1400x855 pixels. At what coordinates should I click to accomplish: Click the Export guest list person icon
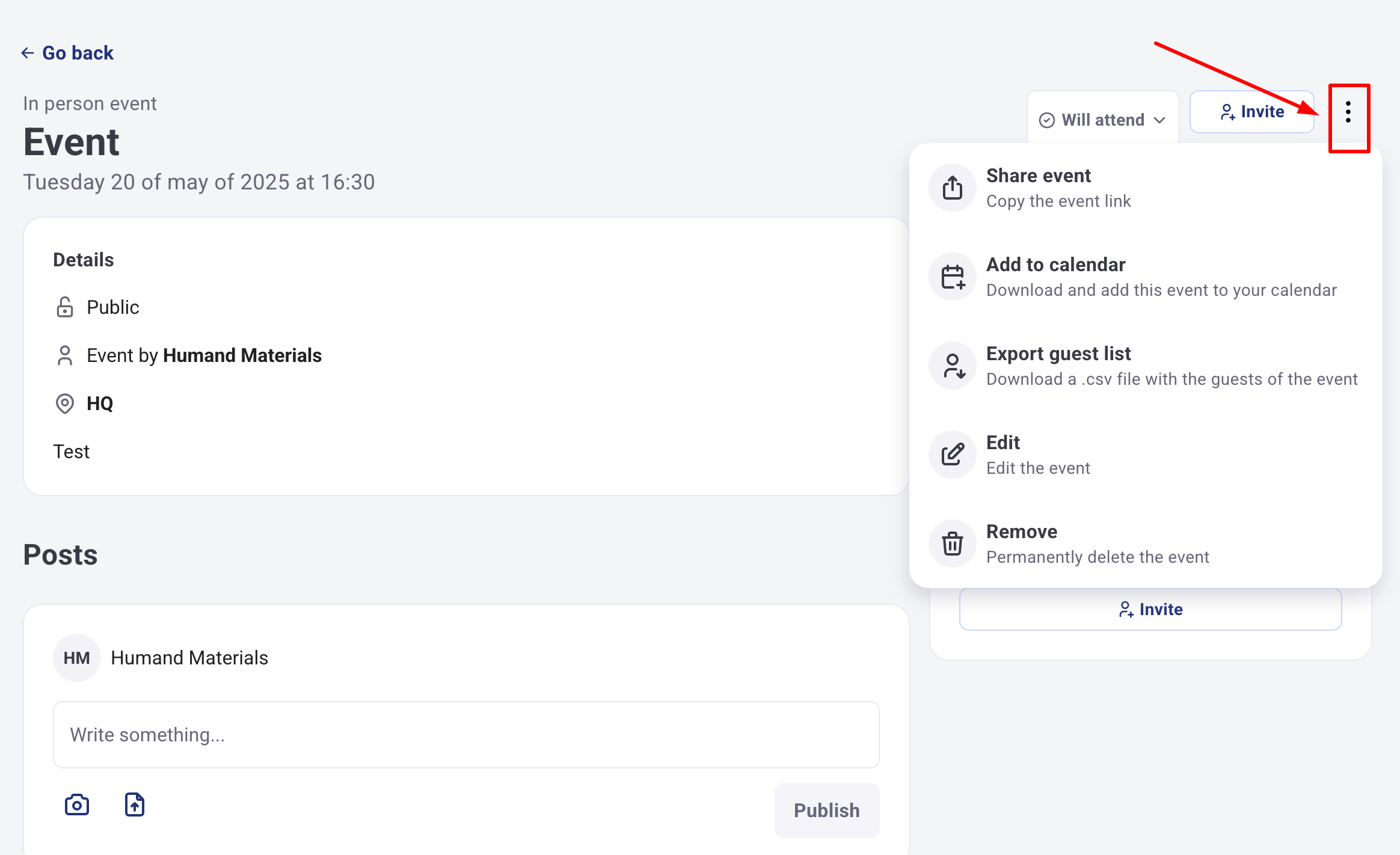coord(953,366)
